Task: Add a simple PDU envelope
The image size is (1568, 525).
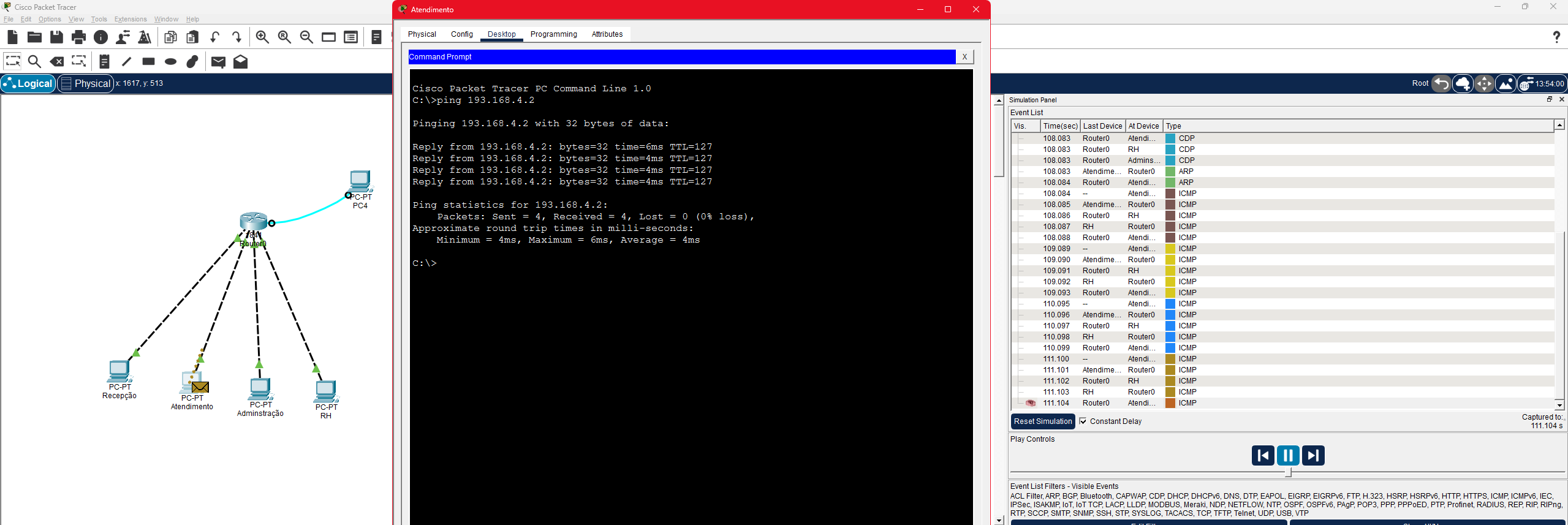Action: pos(218,61)
